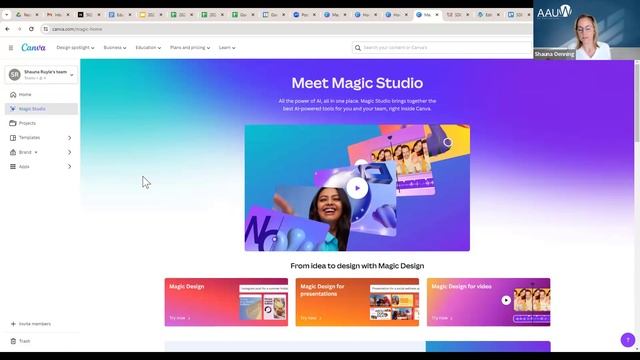
Task: Open the tab list dropdown arrow
Action: 7,14
